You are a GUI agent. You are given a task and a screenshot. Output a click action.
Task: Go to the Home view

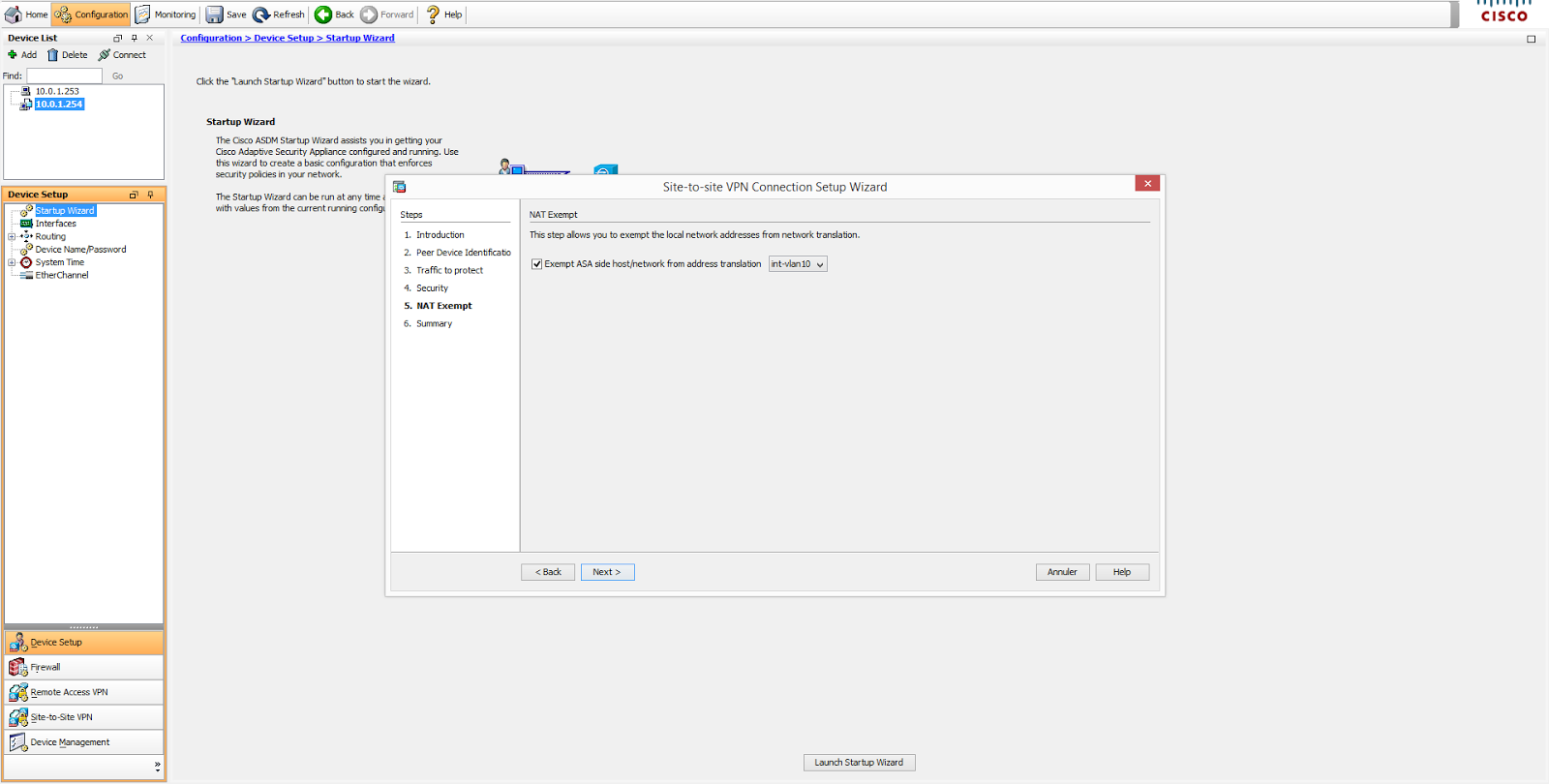[x=26, y=15]
